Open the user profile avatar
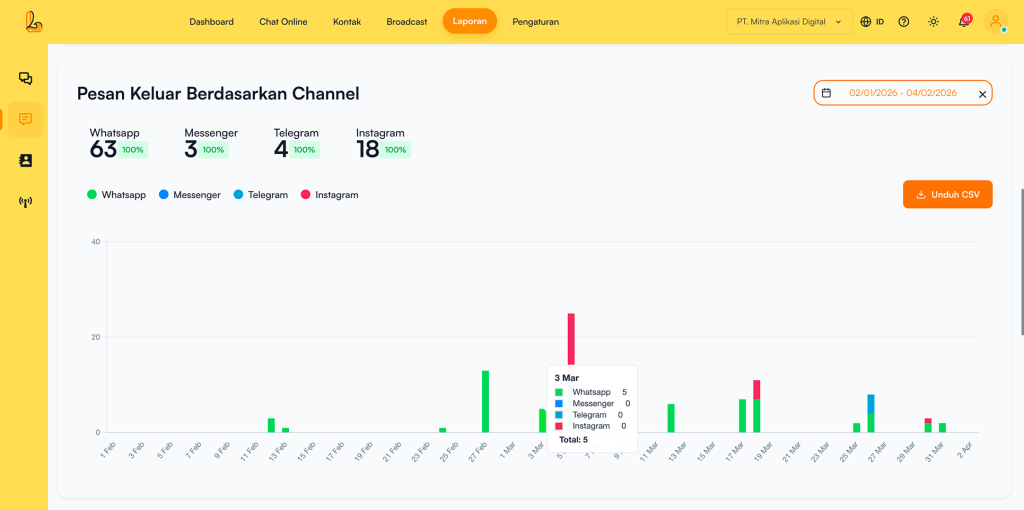This screenshot has width=1024, height=510. 995,21
